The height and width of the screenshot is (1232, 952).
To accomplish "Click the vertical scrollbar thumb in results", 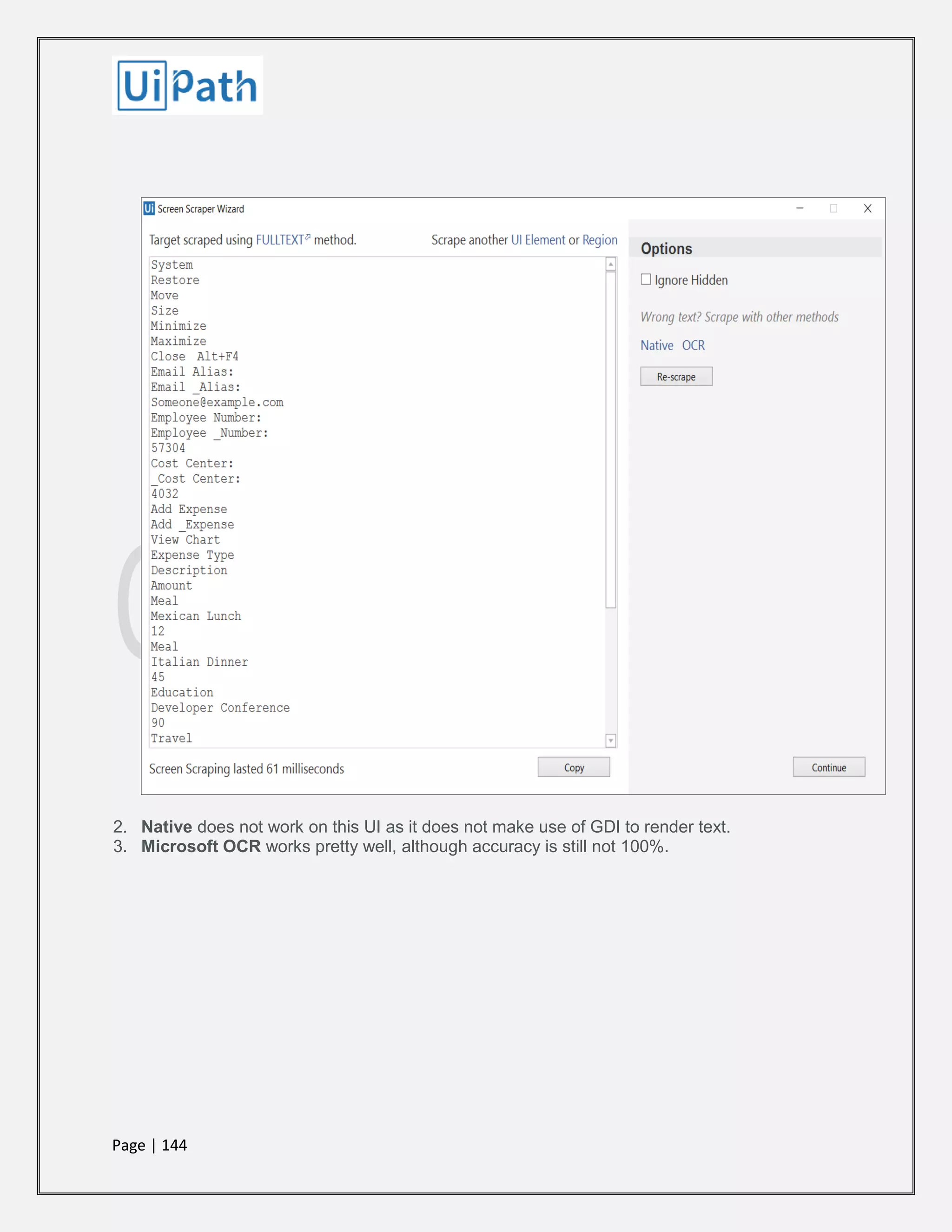I will point(611,439).
